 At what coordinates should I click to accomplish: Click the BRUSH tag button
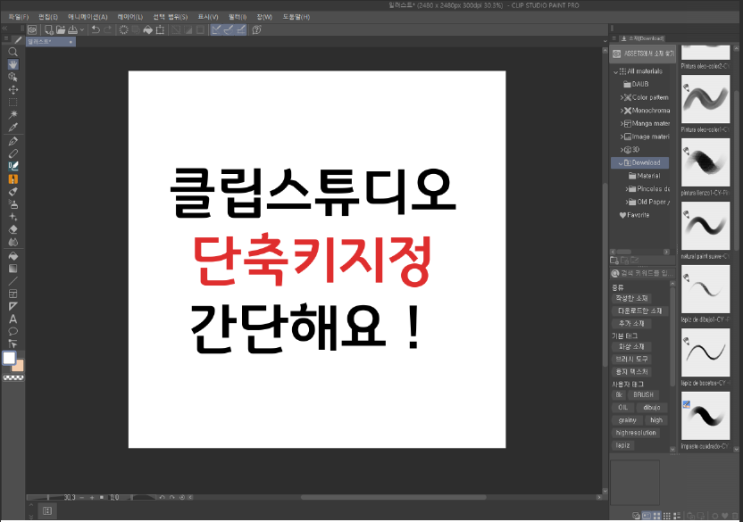pyautogui.click(x=643, y=395)
